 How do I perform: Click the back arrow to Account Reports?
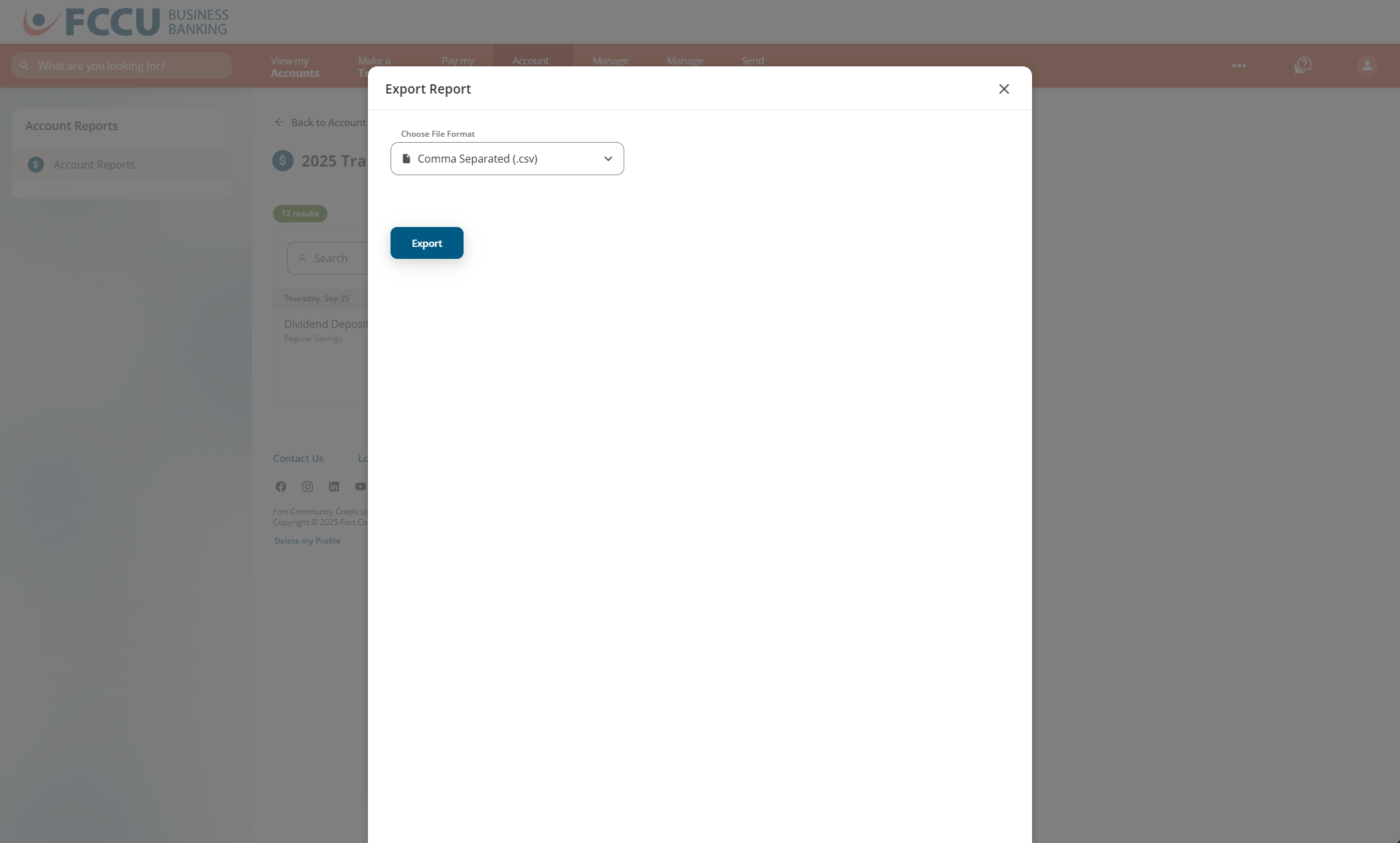point(279,121)
